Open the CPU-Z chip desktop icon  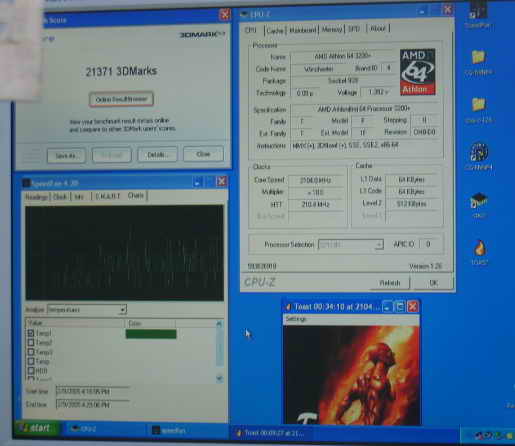[x=479, y=201]
